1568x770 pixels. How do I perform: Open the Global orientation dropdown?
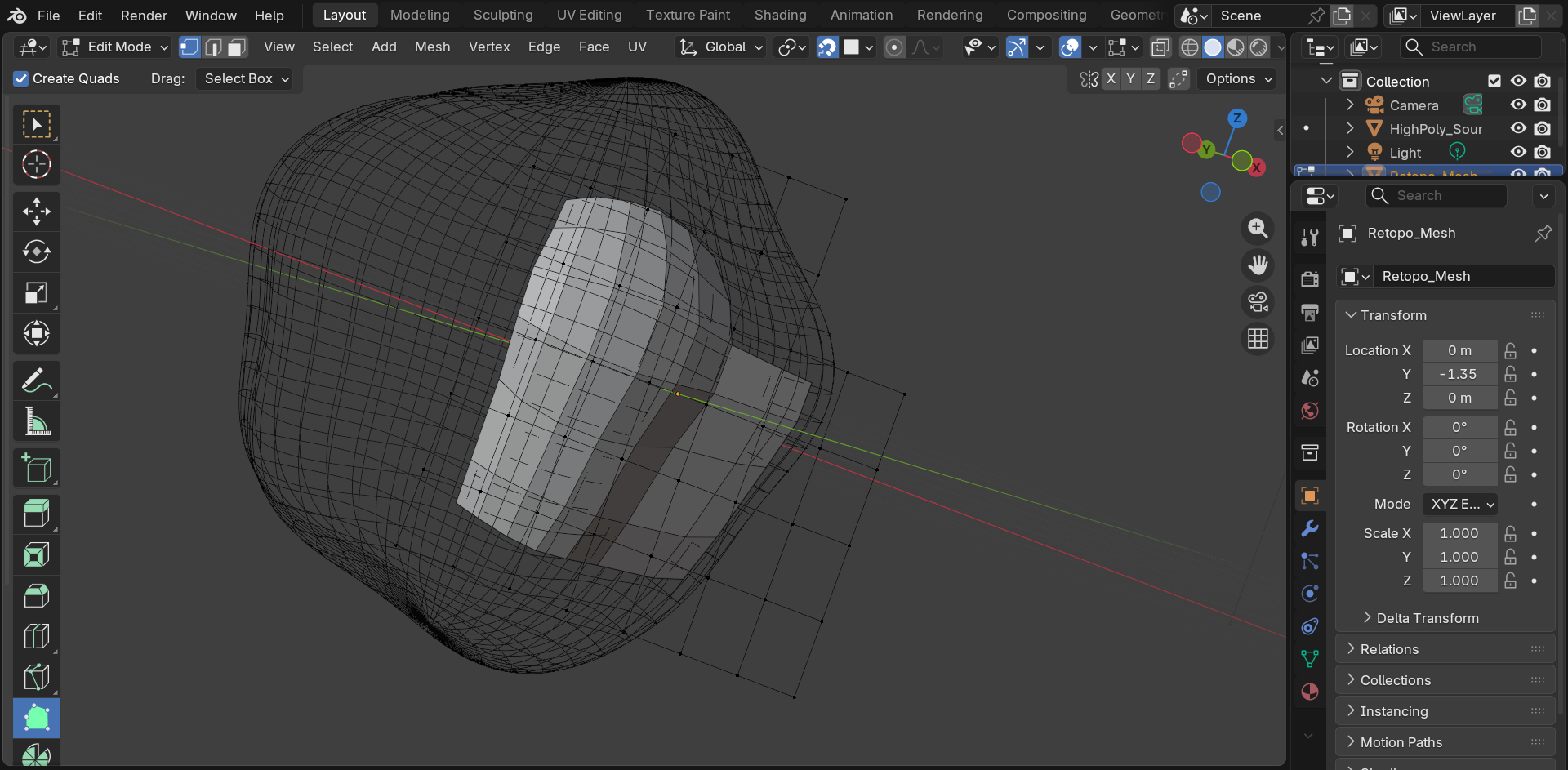click(x=722, y=47)
